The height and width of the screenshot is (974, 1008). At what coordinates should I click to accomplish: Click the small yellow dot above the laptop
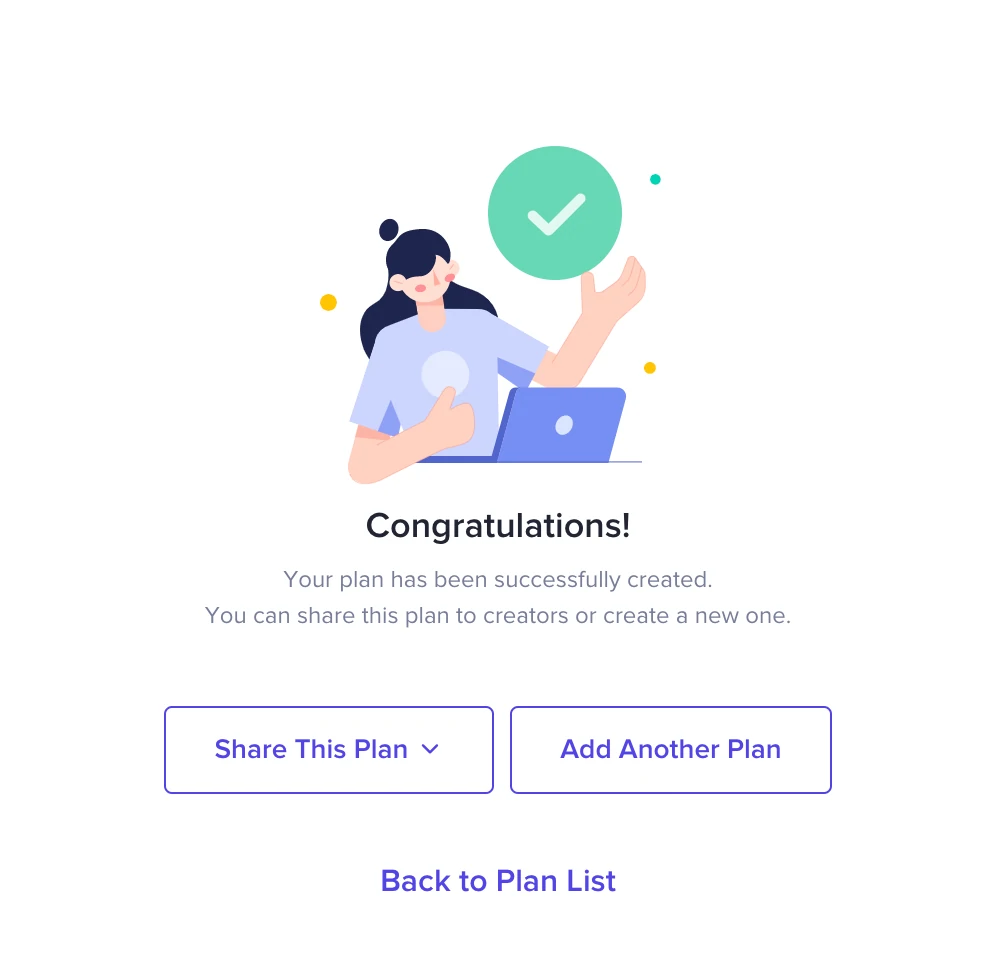pos(650,368)
